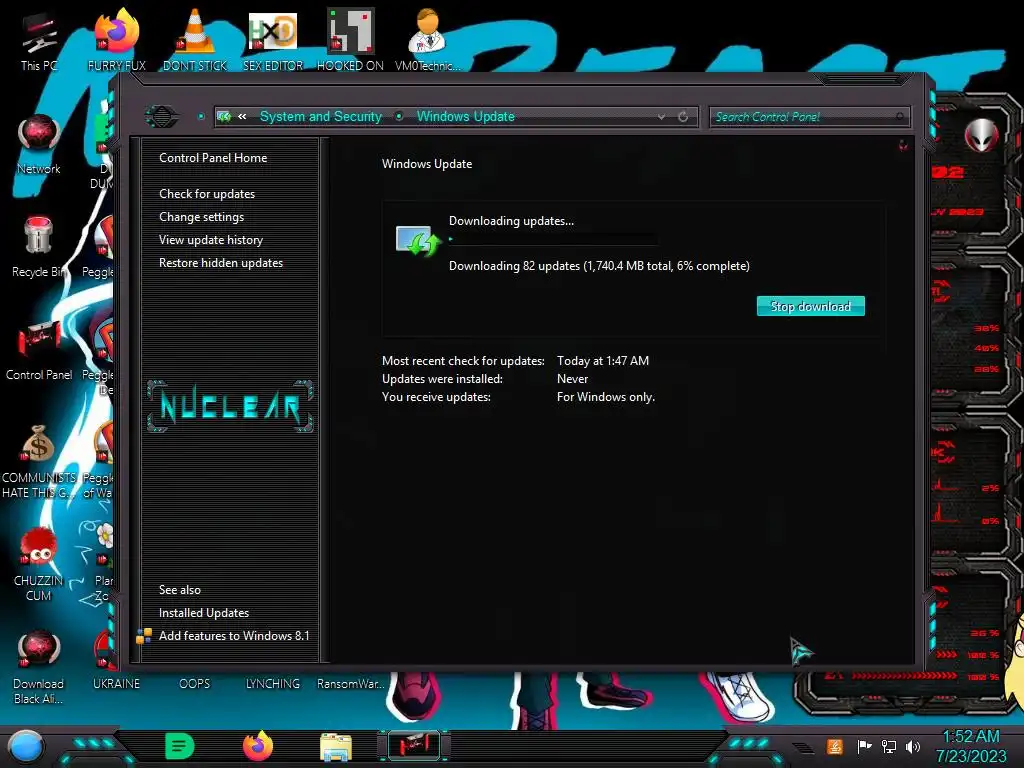Click the volume speaker tray icon

coord(913,746)
